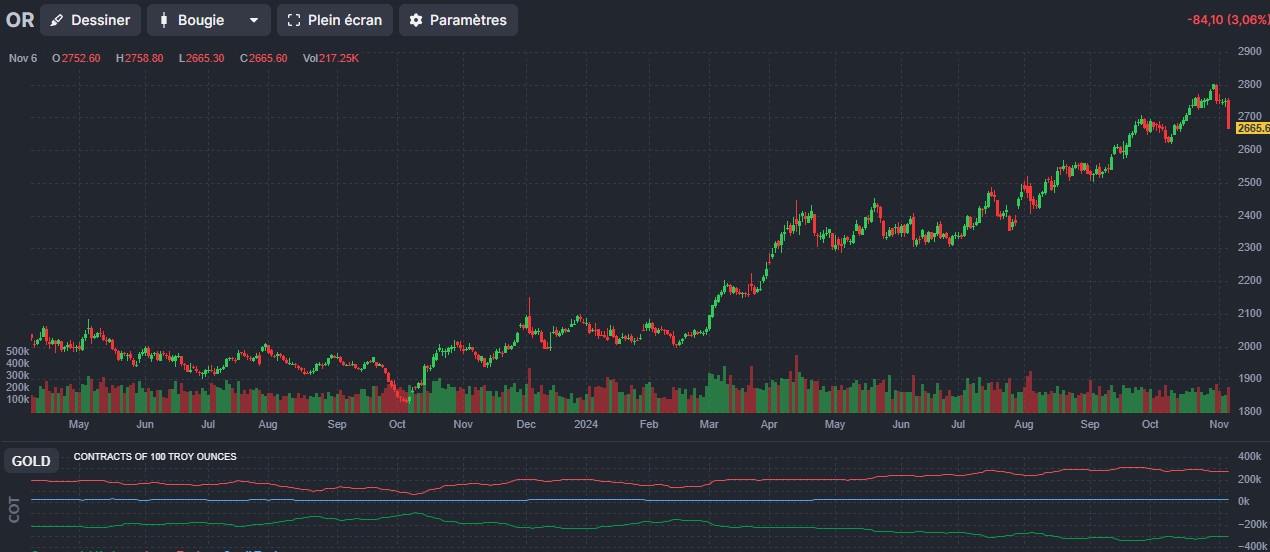Click the 2900 level on price axis

pyautogui.click(x=1249, y=51)
